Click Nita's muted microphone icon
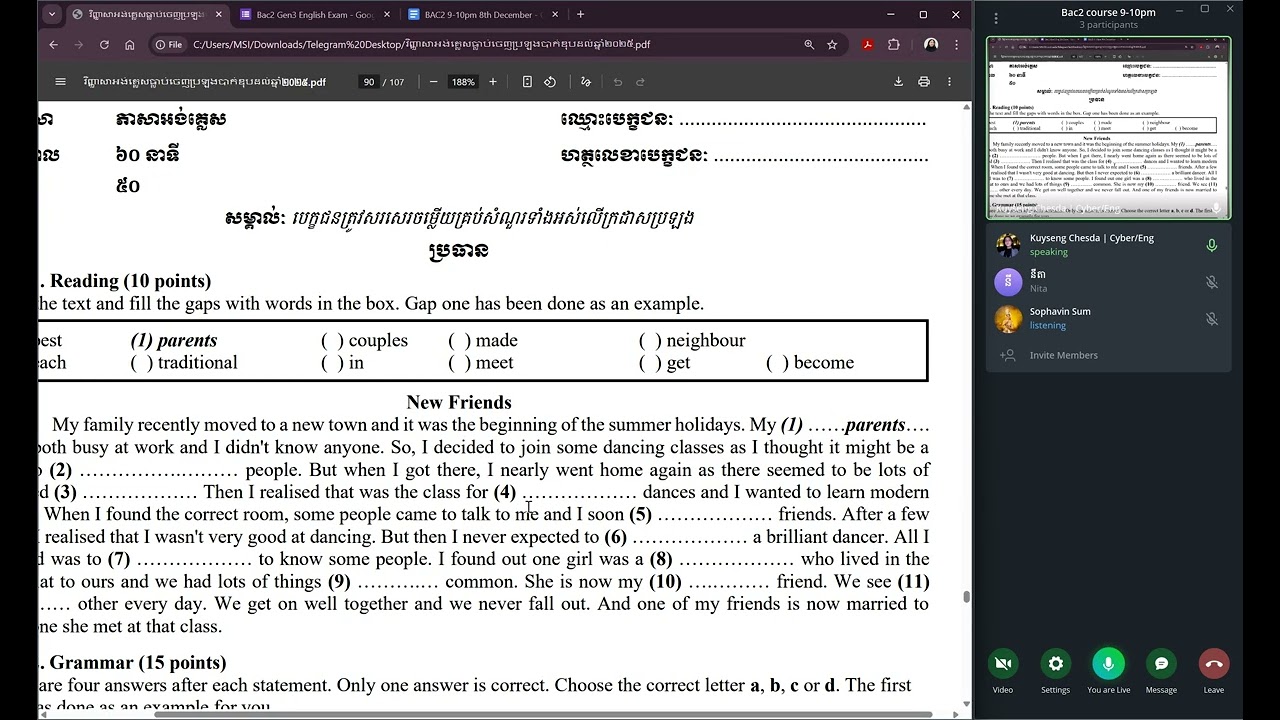This screenshot has height=720, width=1280. pos(1212,282)
